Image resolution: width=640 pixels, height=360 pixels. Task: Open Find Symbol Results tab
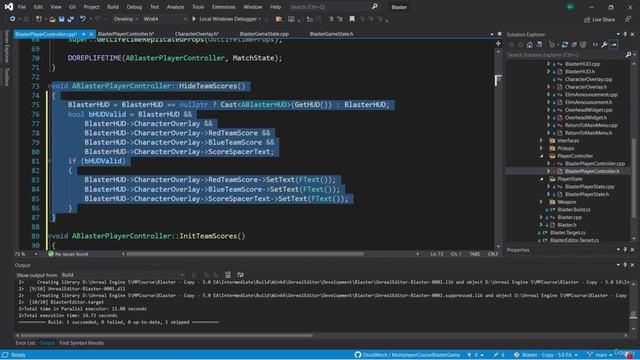[81, 343]
